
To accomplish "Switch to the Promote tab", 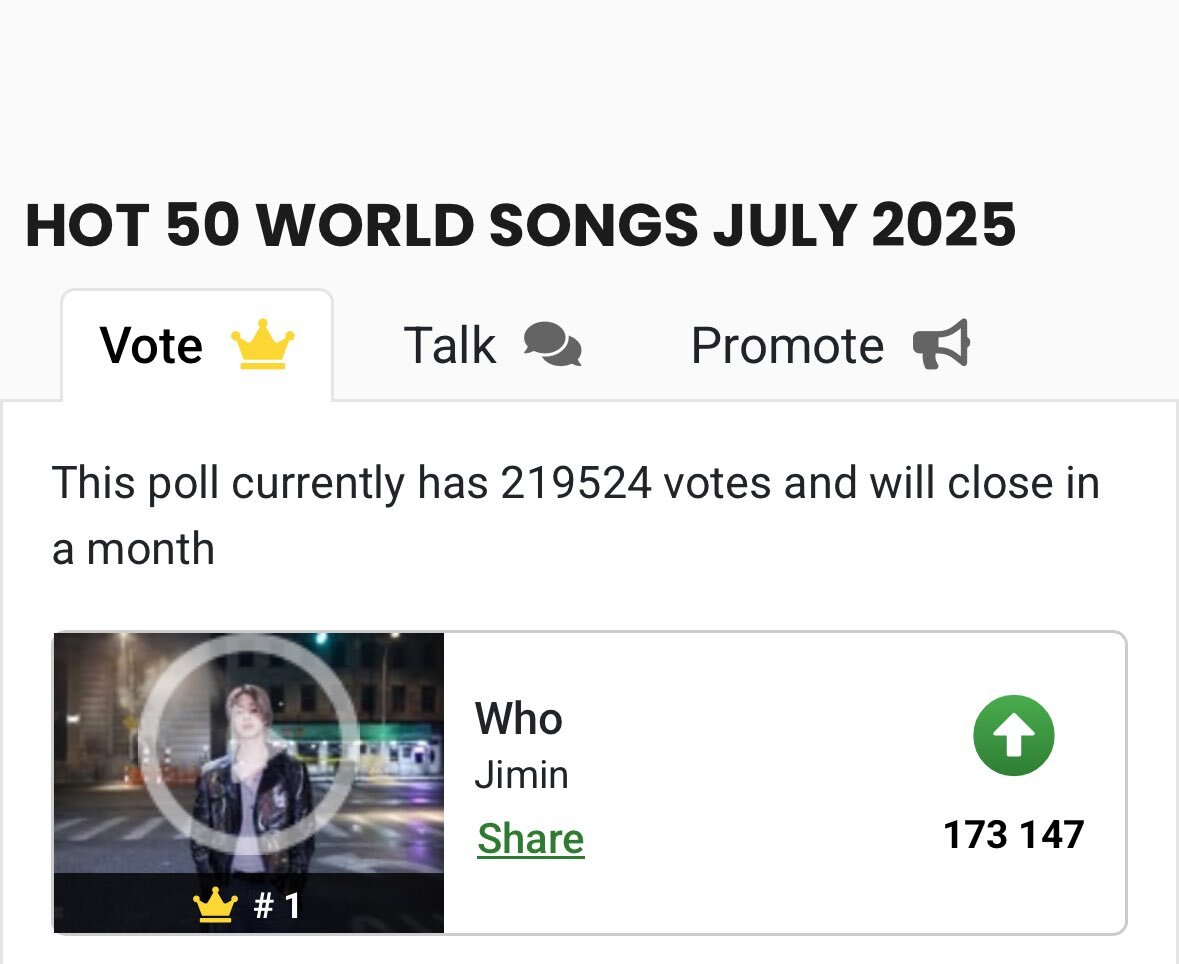I will click(830, 345).
